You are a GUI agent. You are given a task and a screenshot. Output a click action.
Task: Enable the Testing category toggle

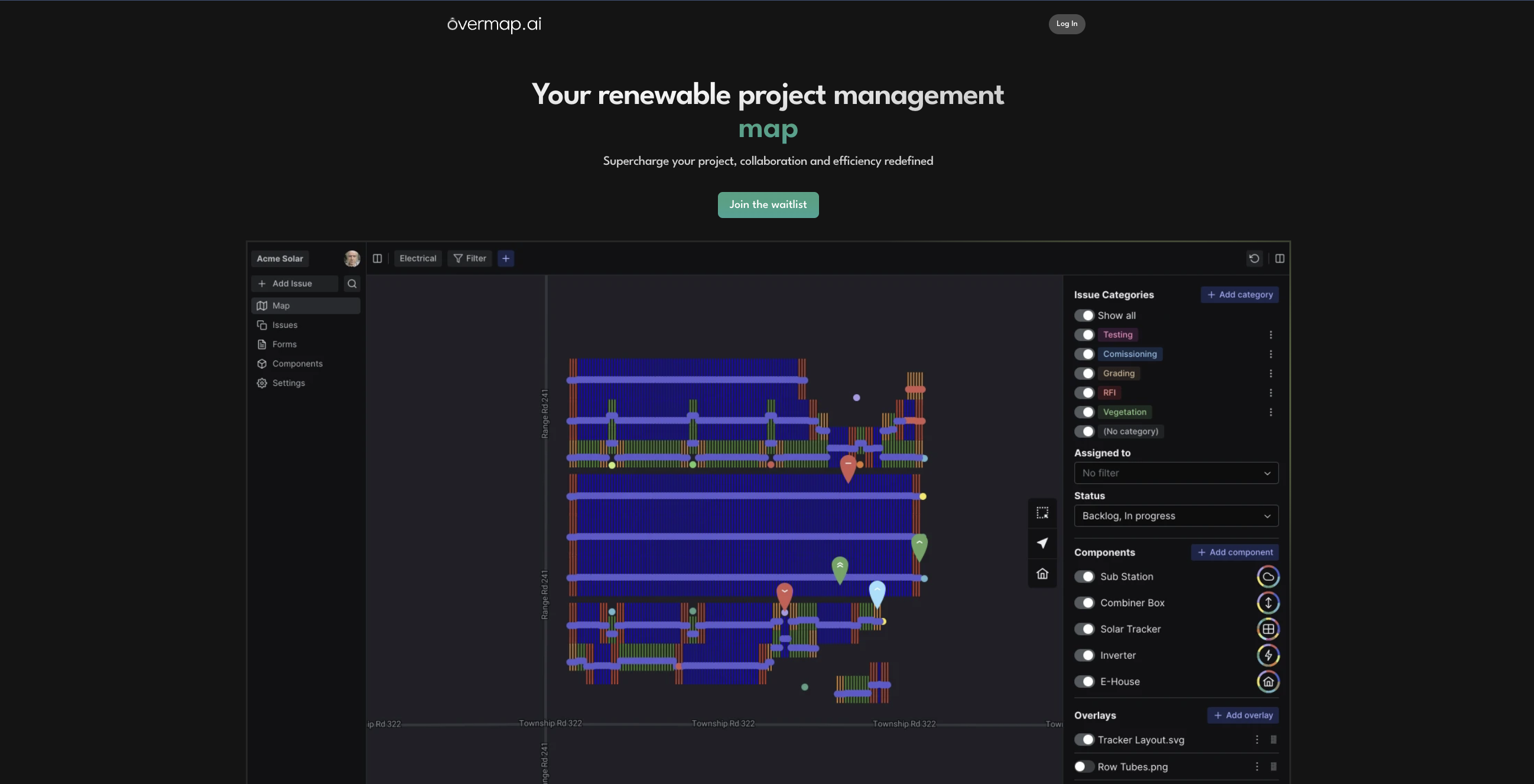click(x=1085, y=334)
